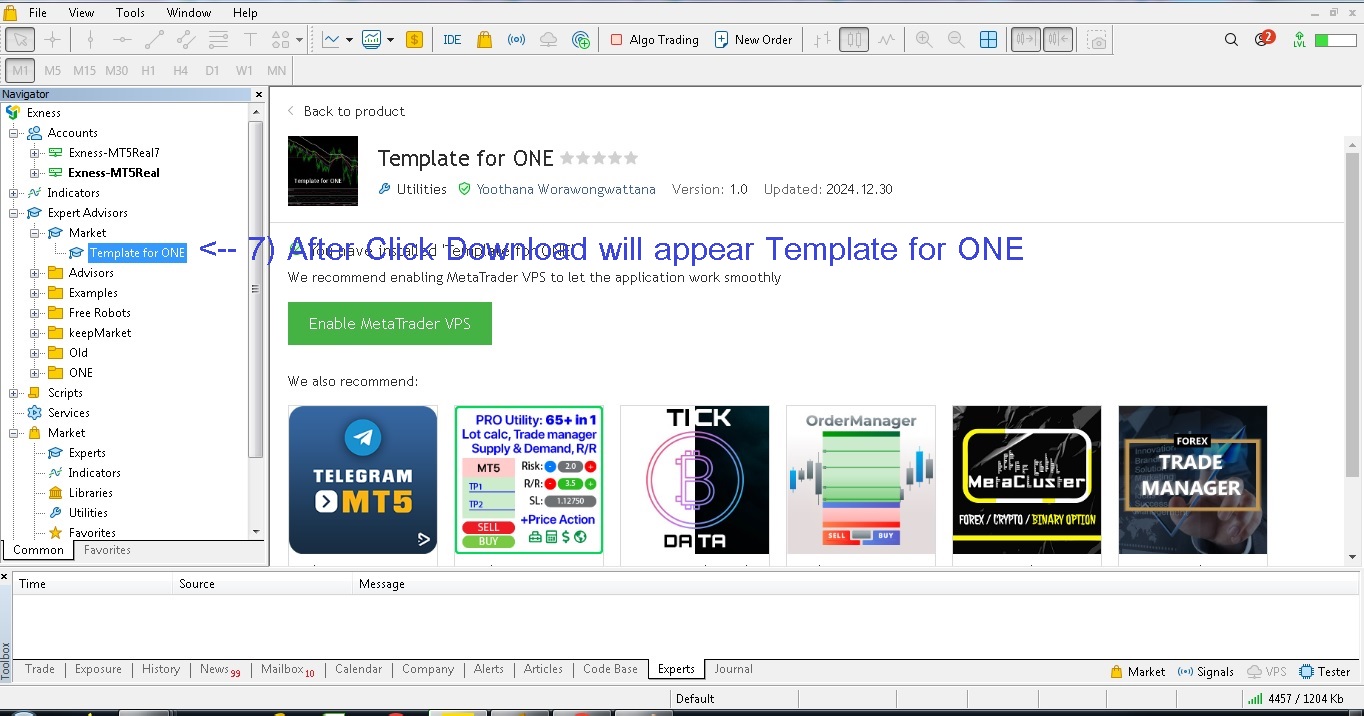Collapse the Expert Advisors node
Screen dimensions: 1364x716
click(x=14, y=213)
